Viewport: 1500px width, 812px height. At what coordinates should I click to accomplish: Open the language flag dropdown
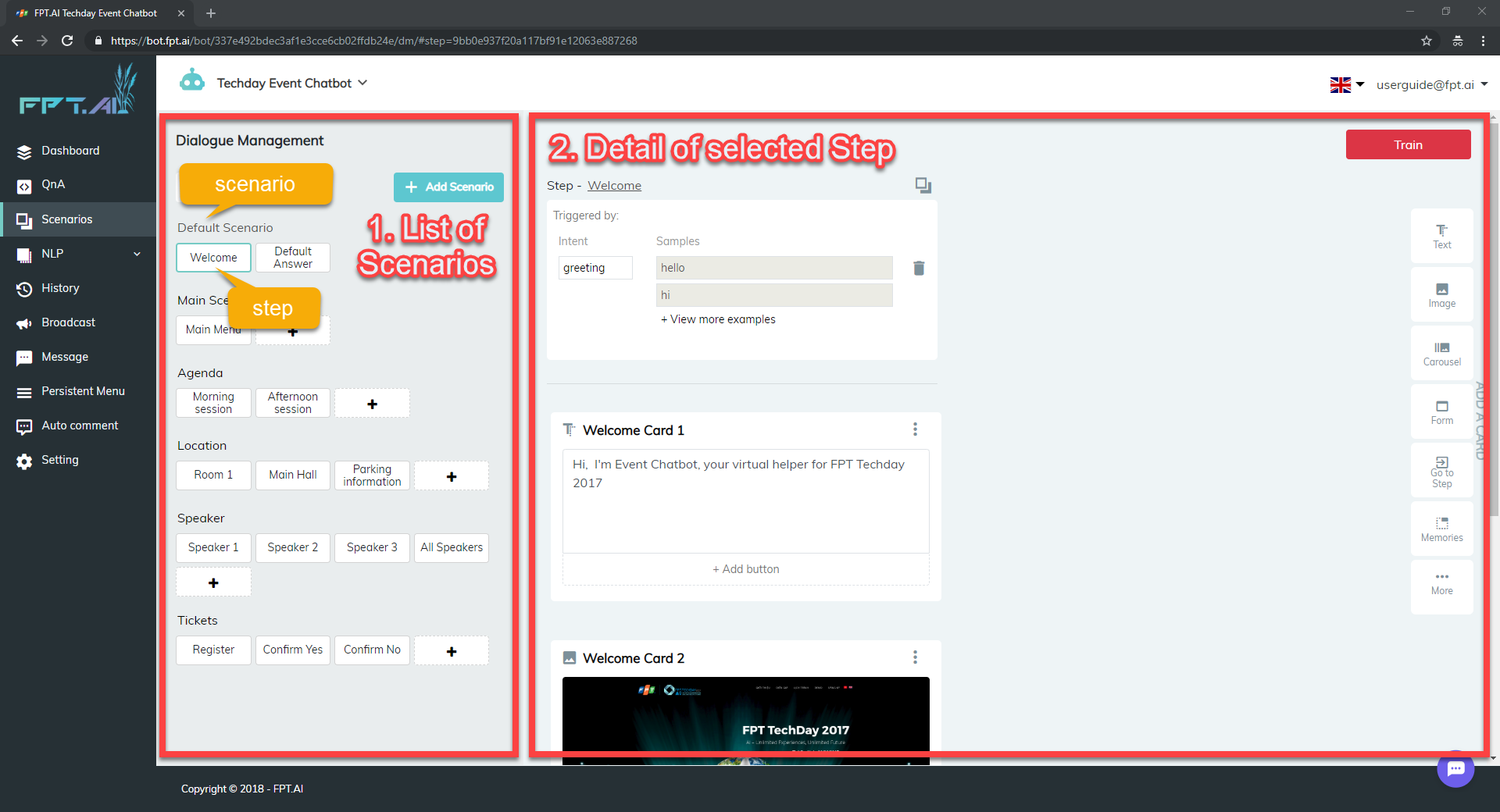point(1347,84)
